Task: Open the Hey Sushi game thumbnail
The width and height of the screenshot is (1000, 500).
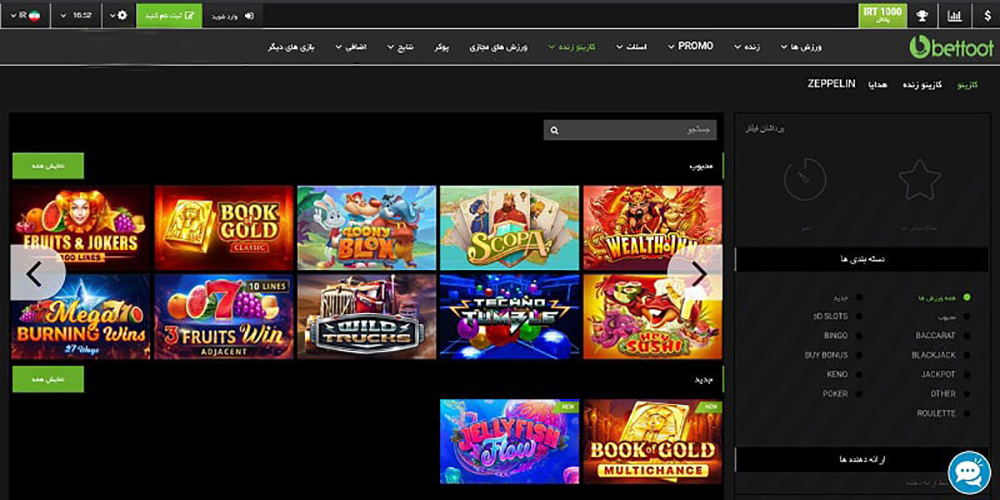Action: [652, 317]
